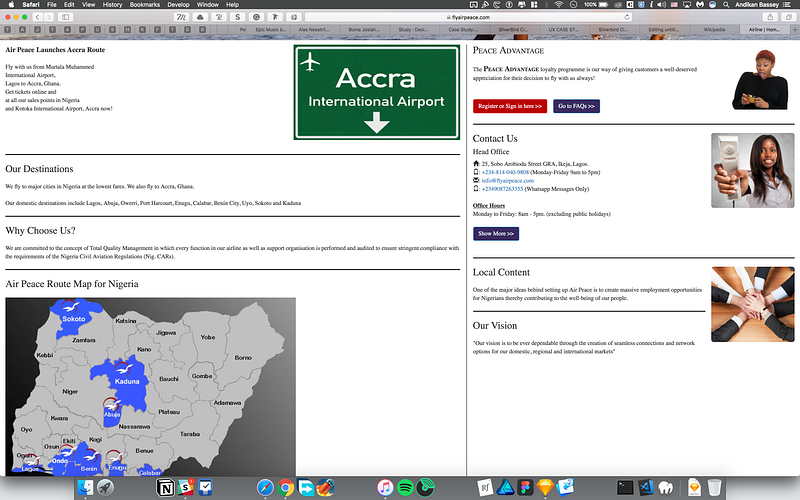This screenshot has height=500, width=800.
Task: Open Wi-Fi status menu
Action: 559,4
